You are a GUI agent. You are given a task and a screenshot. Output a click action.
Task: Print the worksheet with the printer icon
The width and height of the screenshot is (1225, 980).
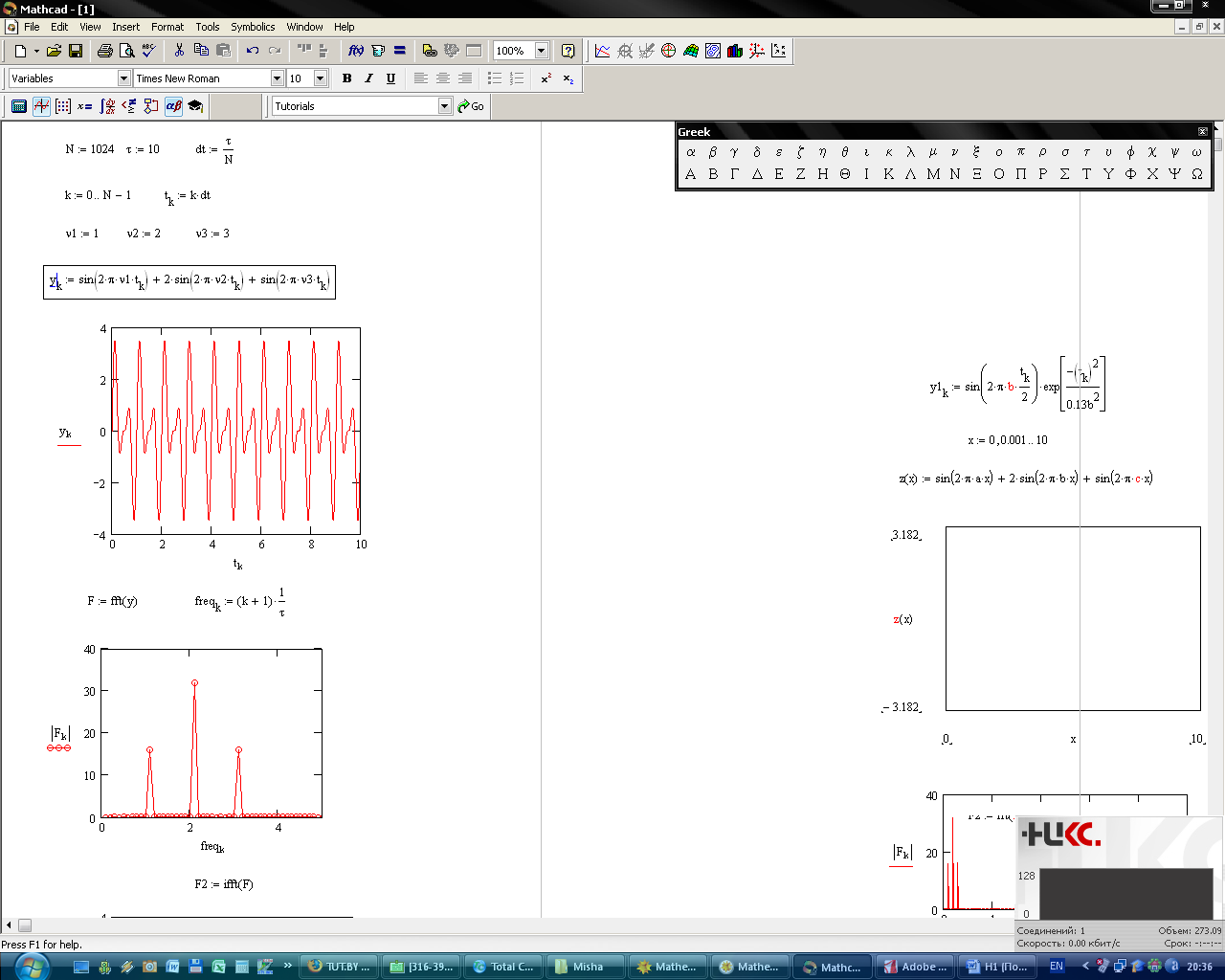pos(105,51)
